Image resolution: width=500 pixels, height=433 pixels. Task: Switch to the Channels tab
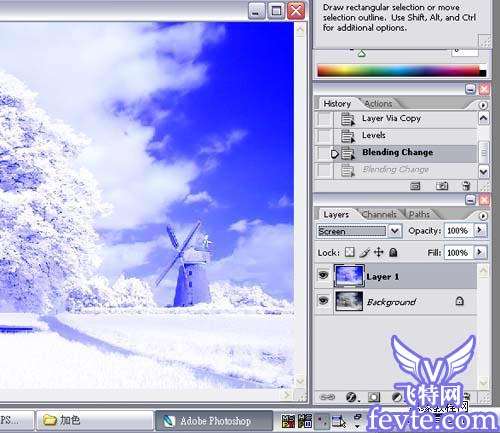coord(379,214)
